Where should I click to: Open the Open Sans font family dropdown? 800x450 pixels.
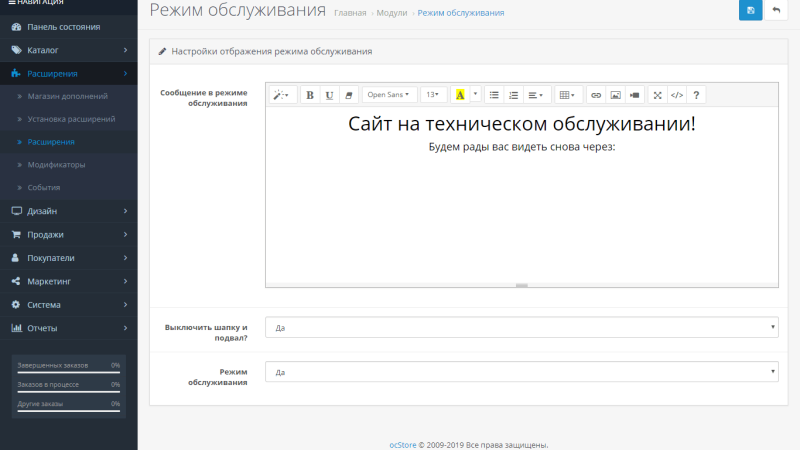389,95
